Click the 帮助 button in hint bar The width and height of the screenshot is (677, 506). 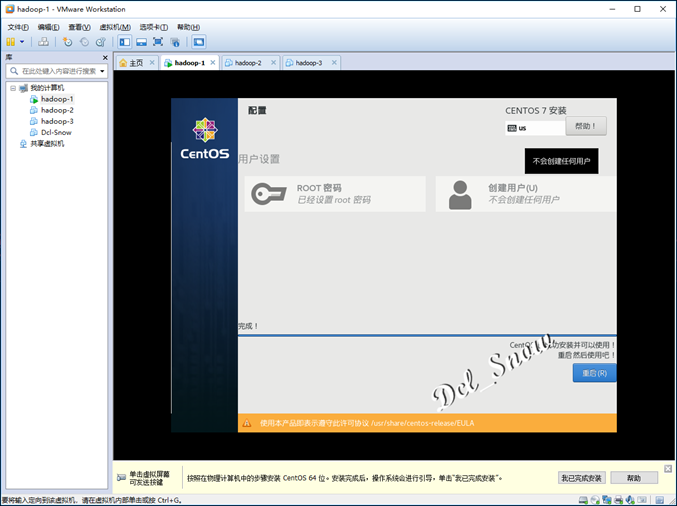pos(634,478)
